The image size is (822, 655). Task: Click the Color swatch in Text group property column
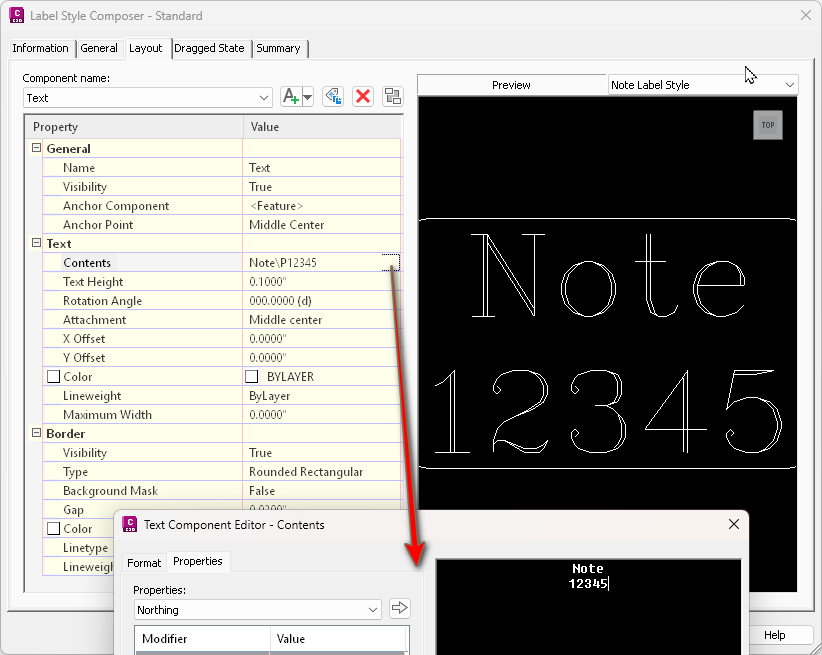(x=53, y=377)
